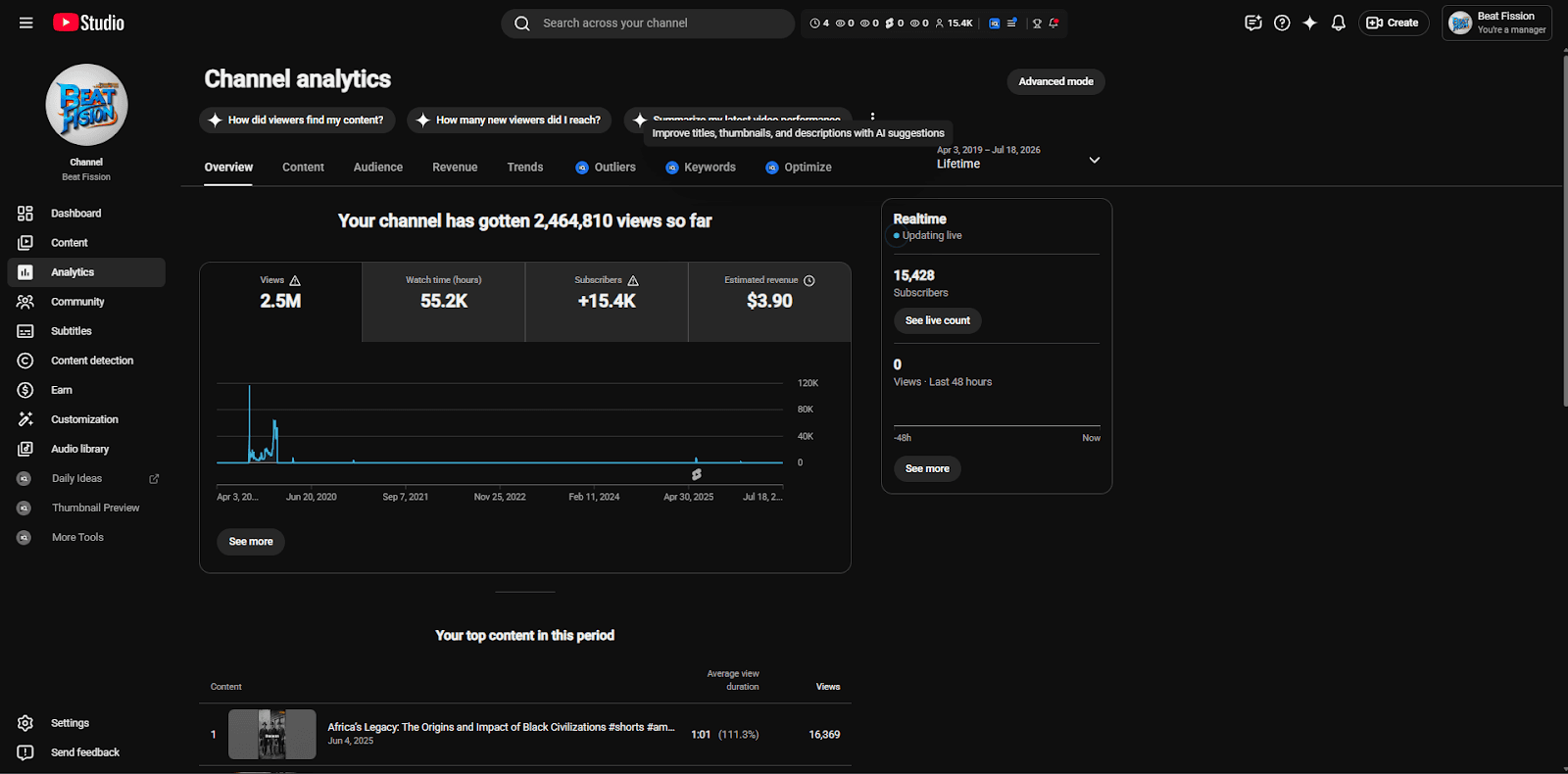Click the page vertical scrollbar
This screenshot has width=1568, height=774.
click(1564, 230)
